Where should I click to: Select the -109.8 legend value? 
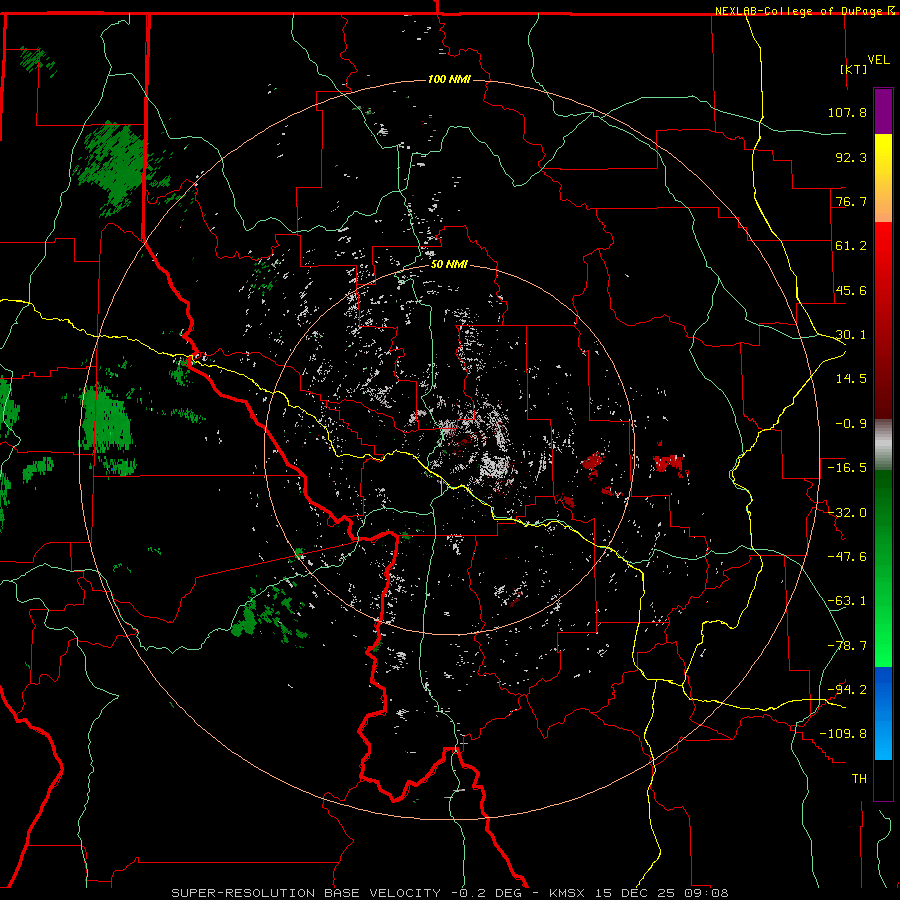click(x=843, y=734)
